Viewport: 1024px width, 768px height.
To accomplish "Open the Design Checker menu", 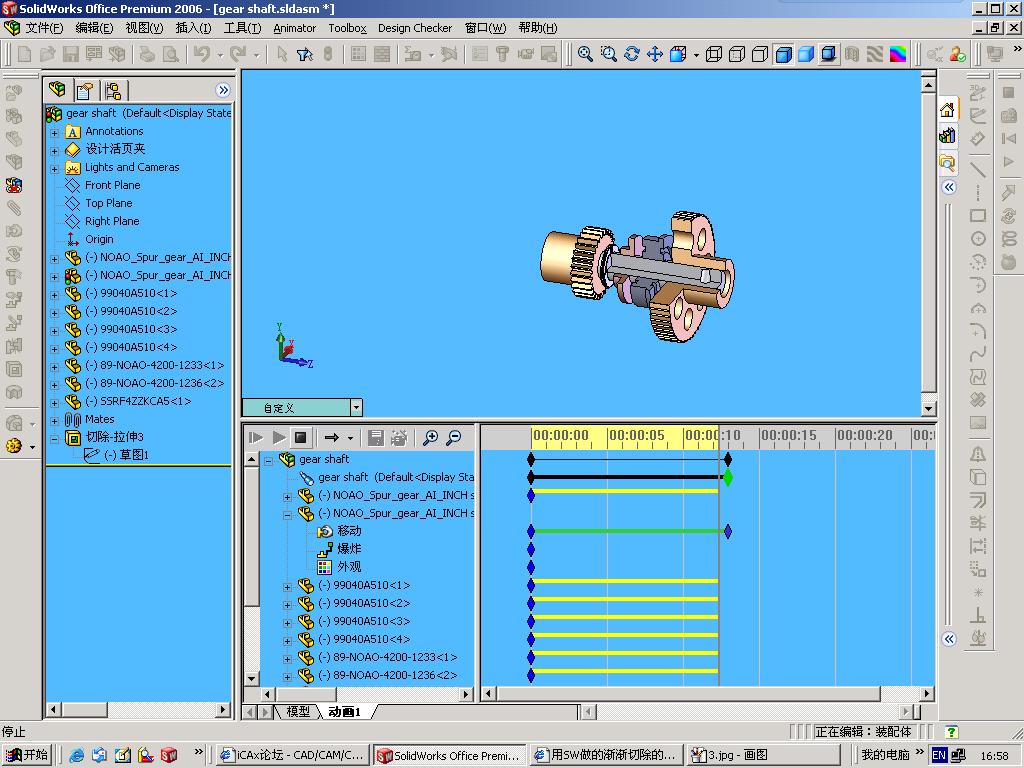I will tap(415, 27).
